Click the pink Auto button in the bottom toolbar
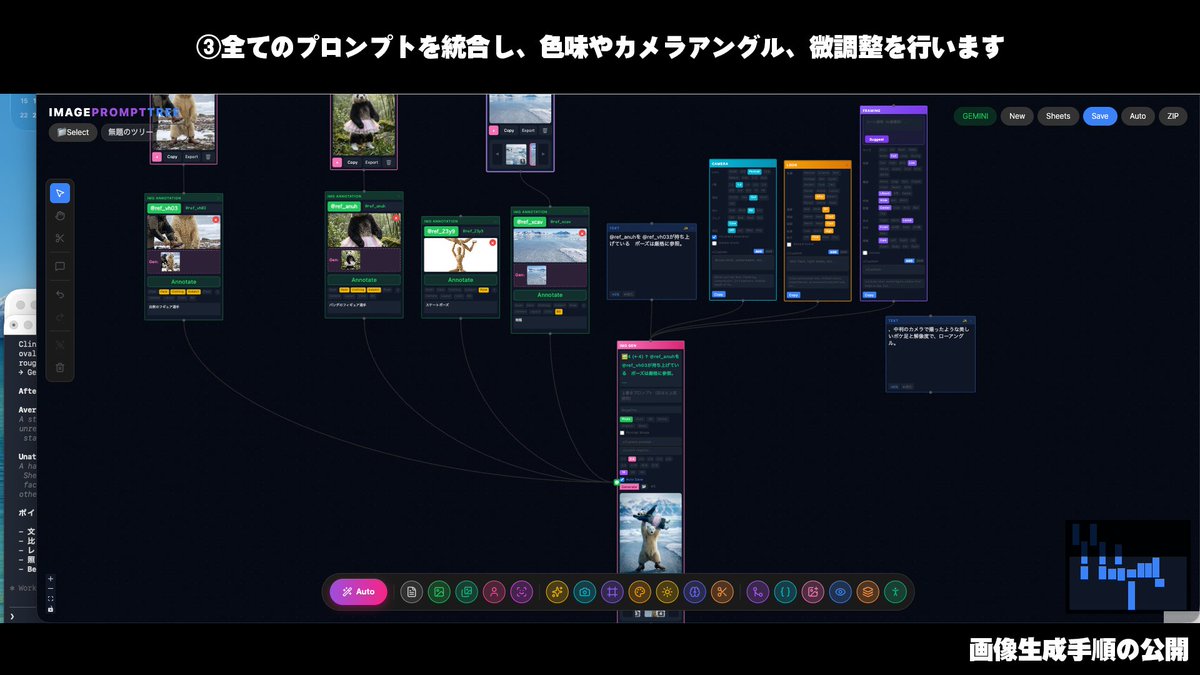This screenshot has width=1200, height=675. (358, 592)
